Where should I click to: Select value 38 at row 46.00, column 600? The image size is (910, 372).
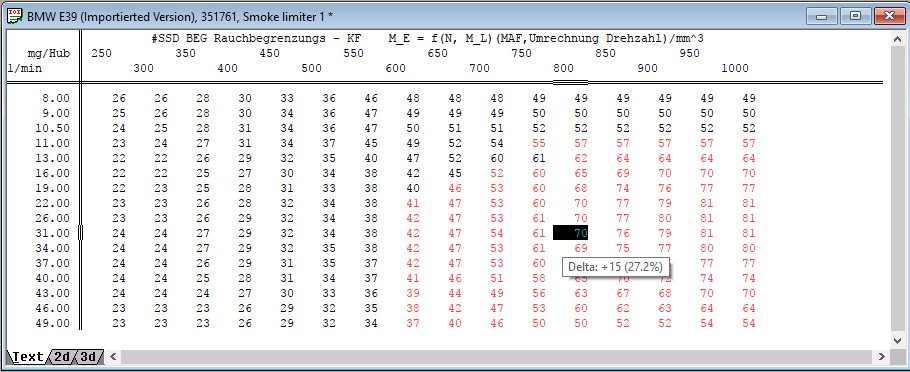[x=413, y=308]
